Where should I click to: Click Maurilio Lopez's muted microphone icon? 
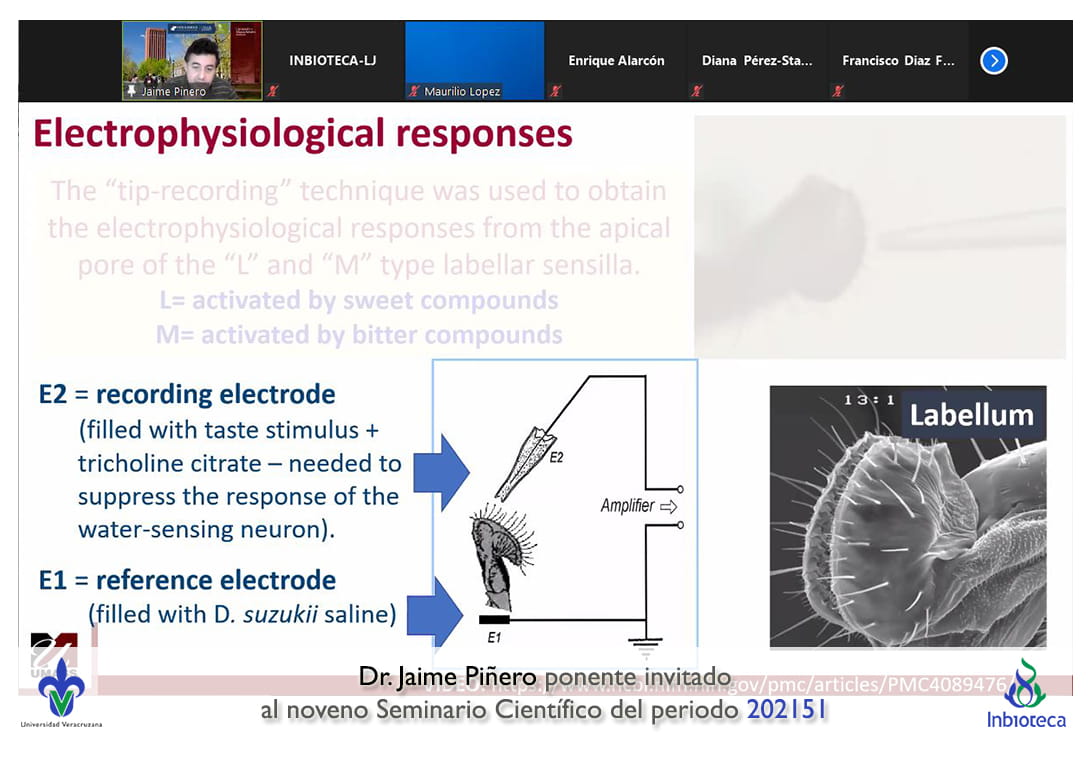pos(414,91)
